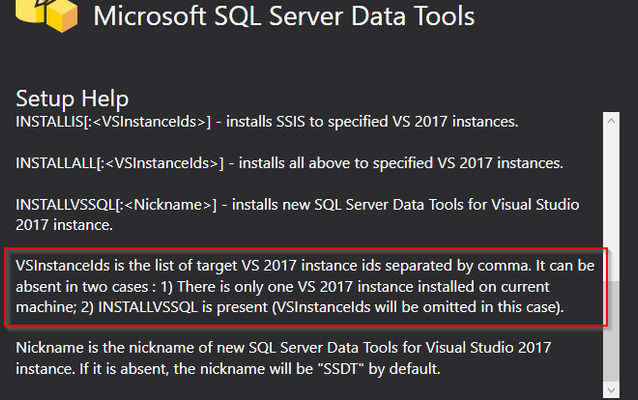
Task: Click the scrollbar up arrow
Action: coord(611,121)
